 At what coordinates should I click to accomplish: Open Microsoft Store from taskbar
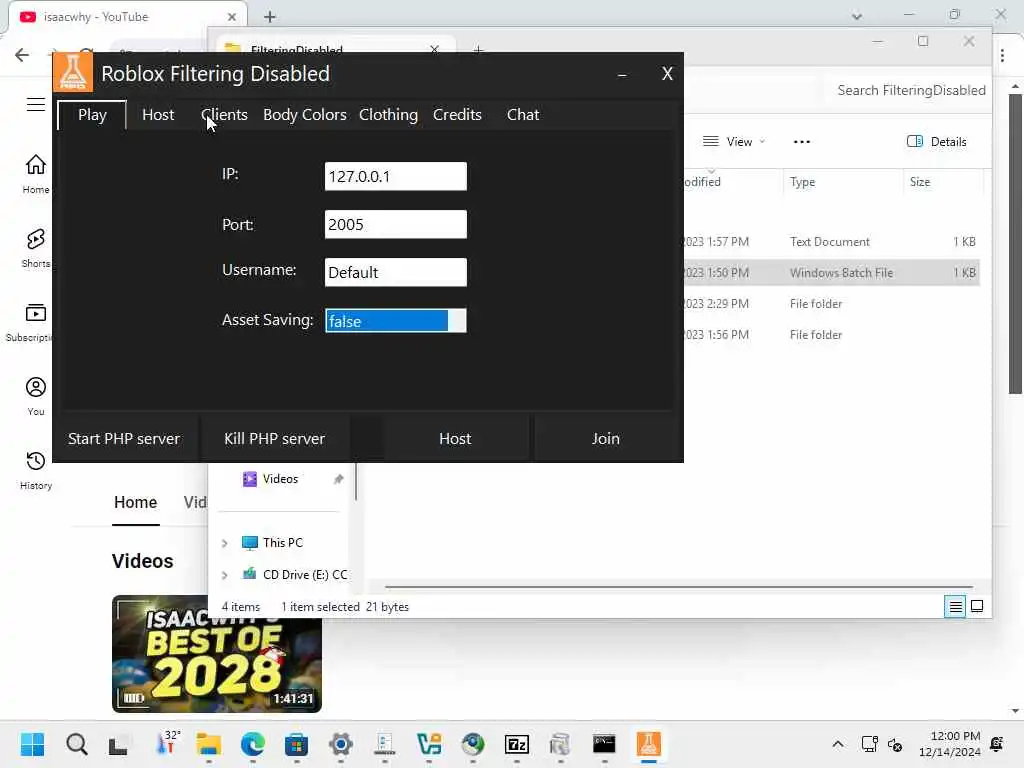coord(296,744)
